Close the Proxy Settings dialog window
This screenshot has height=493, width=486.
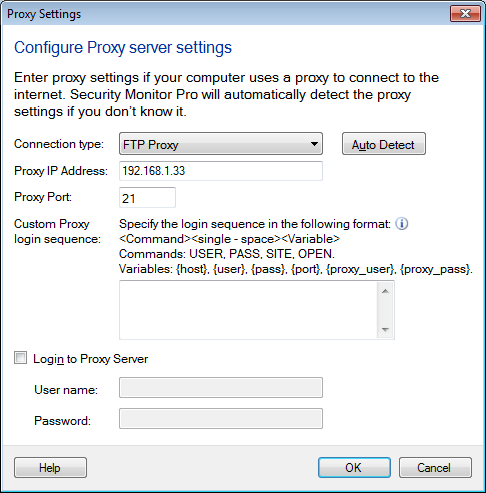tap(465, 14)
